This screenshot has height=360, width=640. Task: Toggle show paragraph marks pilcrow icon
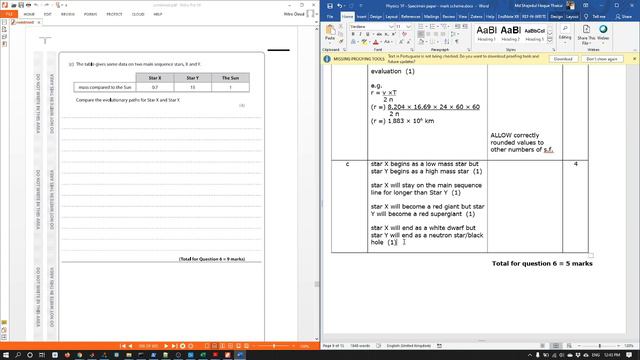457,42
